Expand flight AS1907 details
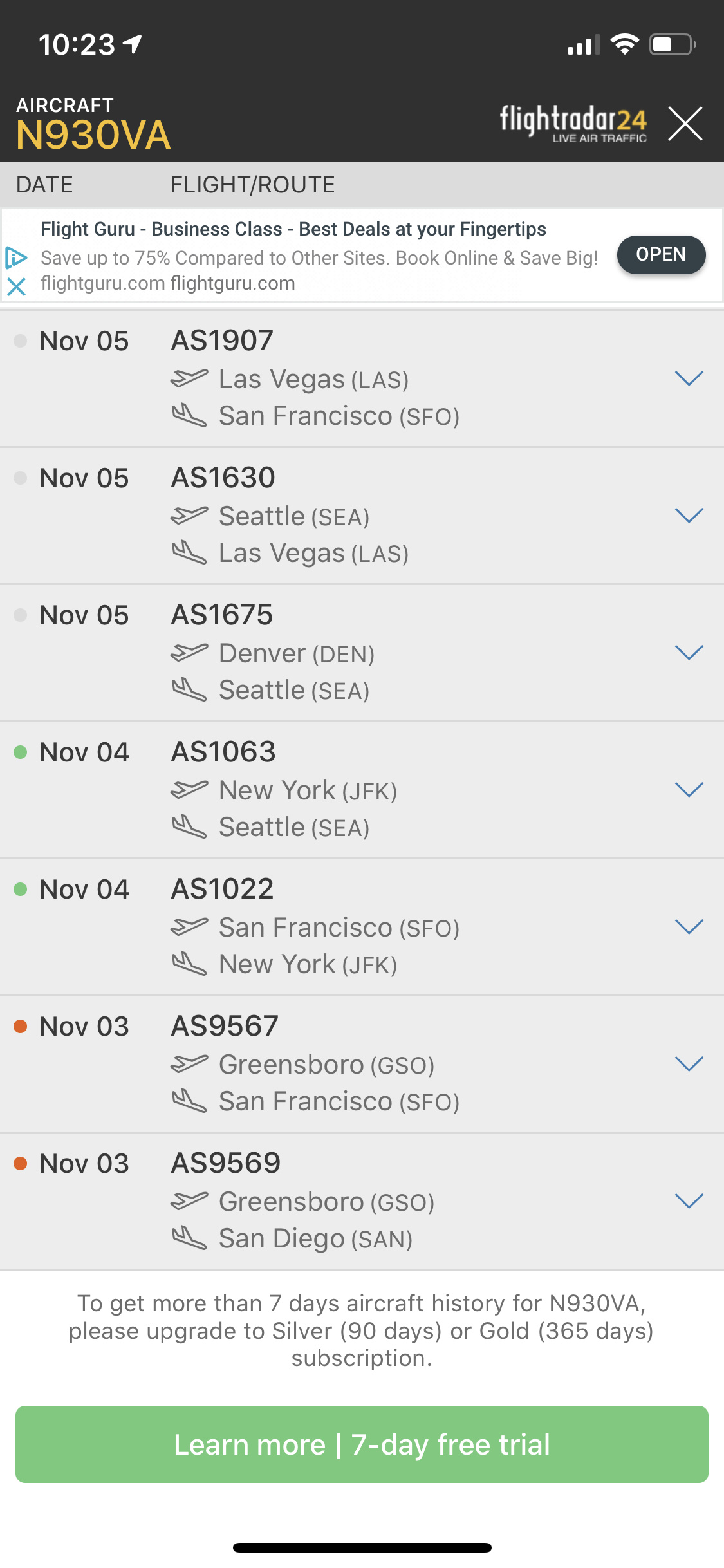 pyautogui.click(x=689, y=378)
